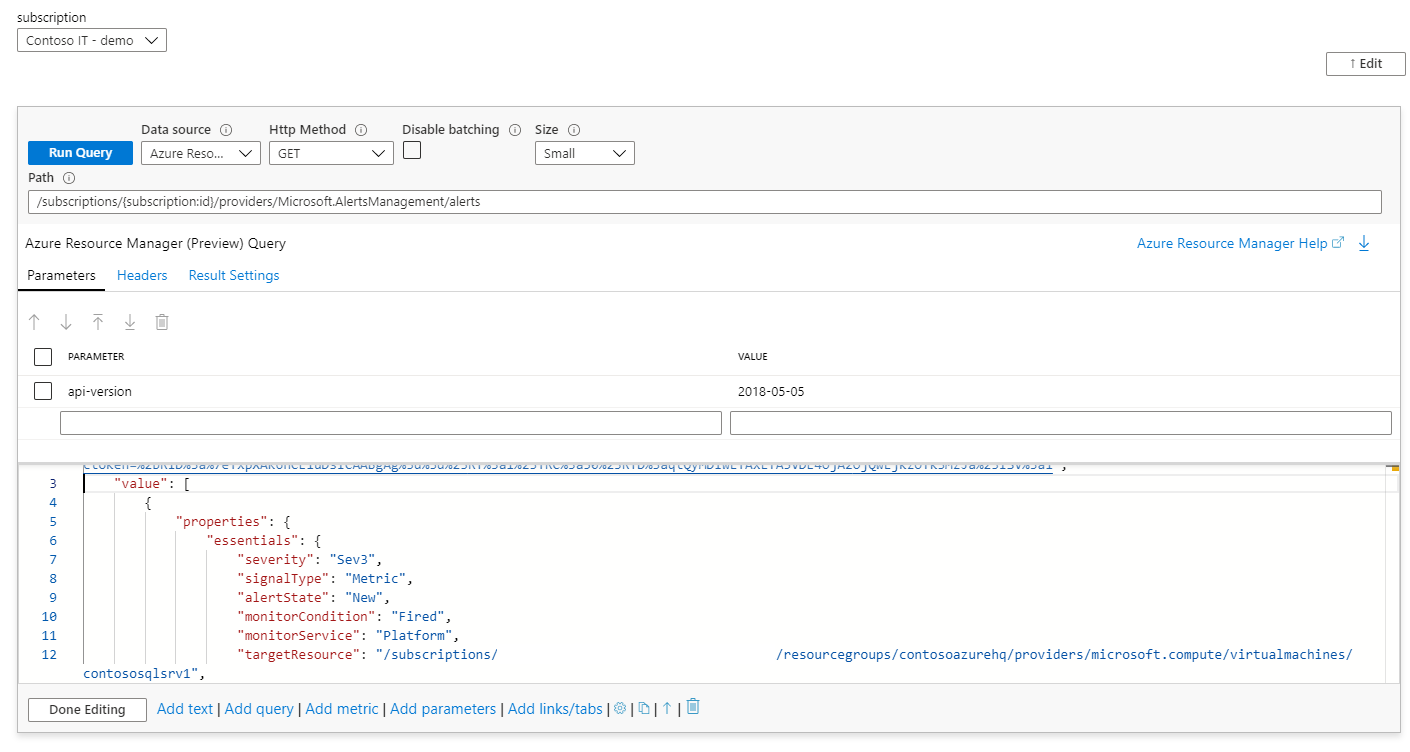Click the move to bottom arrow icon

tap(130, 322)
